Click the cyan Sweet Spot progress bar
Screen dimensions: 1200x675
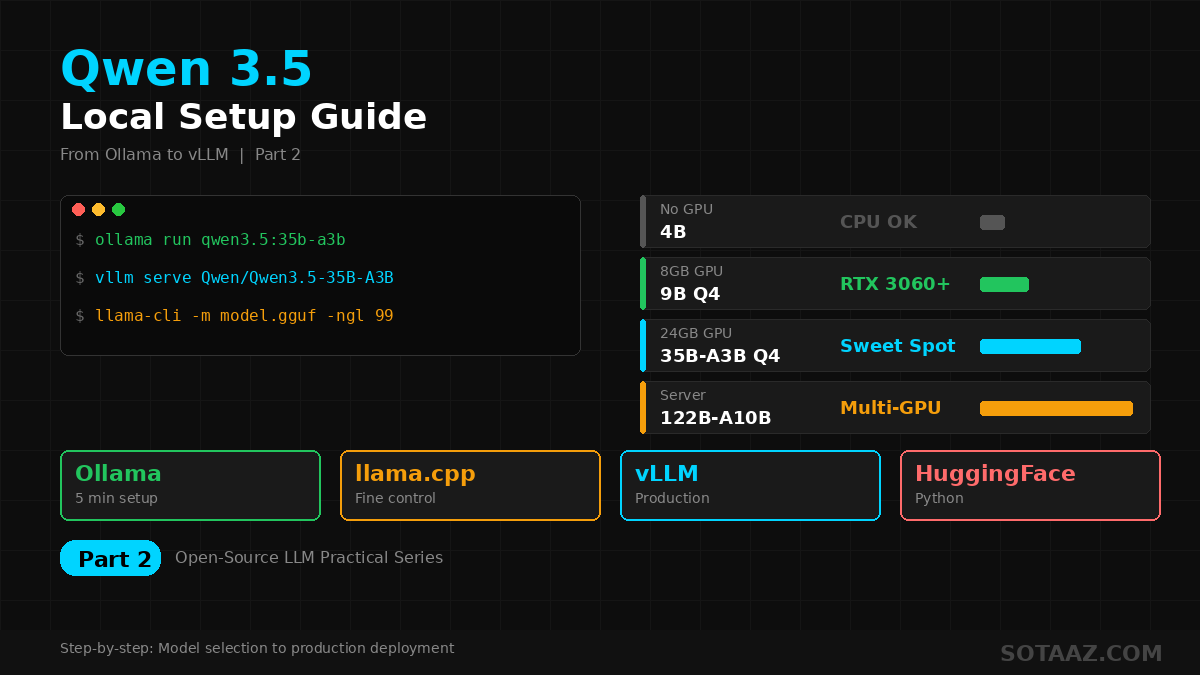pos(1030,346)
